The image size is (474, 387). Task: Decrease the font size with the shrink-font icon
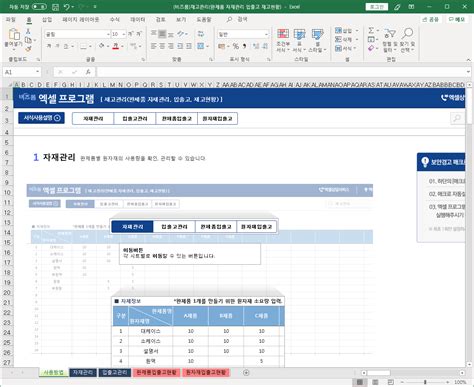coord(139,34)
